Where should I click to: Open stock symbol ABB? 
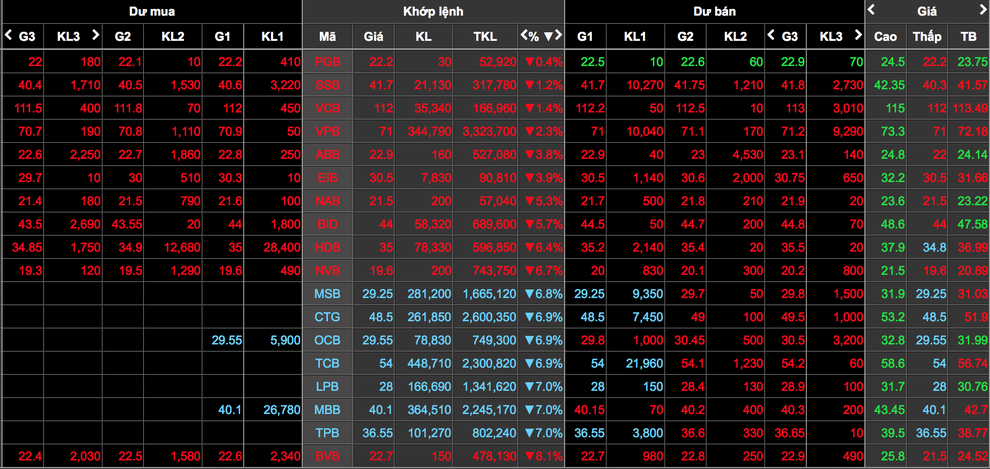coord(327,155)
